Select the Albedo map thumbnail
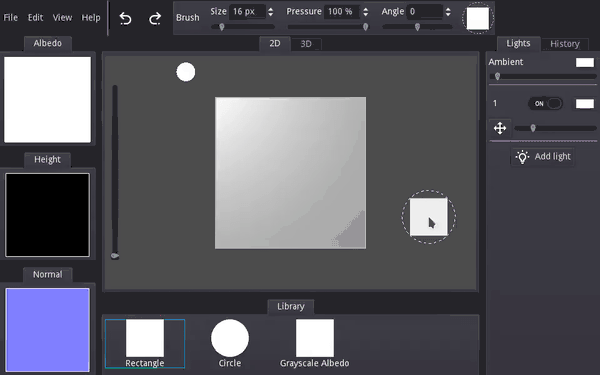Viewport: 600px width, 375px height. [47, 99]
